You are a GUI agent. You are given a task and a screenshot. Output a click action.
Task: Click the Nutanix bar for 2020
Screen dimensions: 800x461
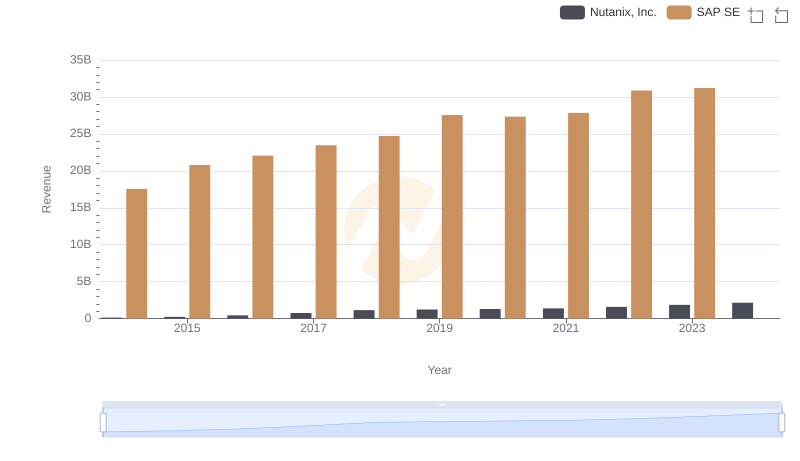pos(490,314)
